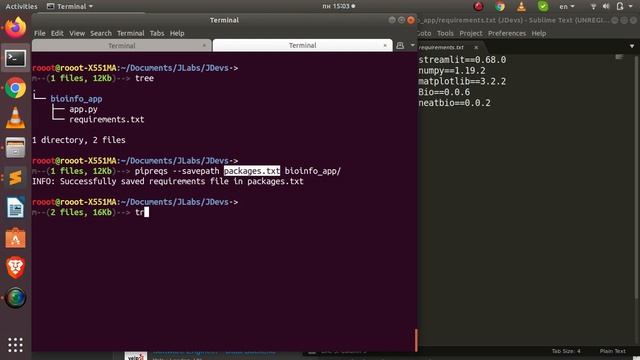Viewport: 640px width, 360px height.
Task: Open Sublime Text Goto menu
Action: (x=424, y=33)
